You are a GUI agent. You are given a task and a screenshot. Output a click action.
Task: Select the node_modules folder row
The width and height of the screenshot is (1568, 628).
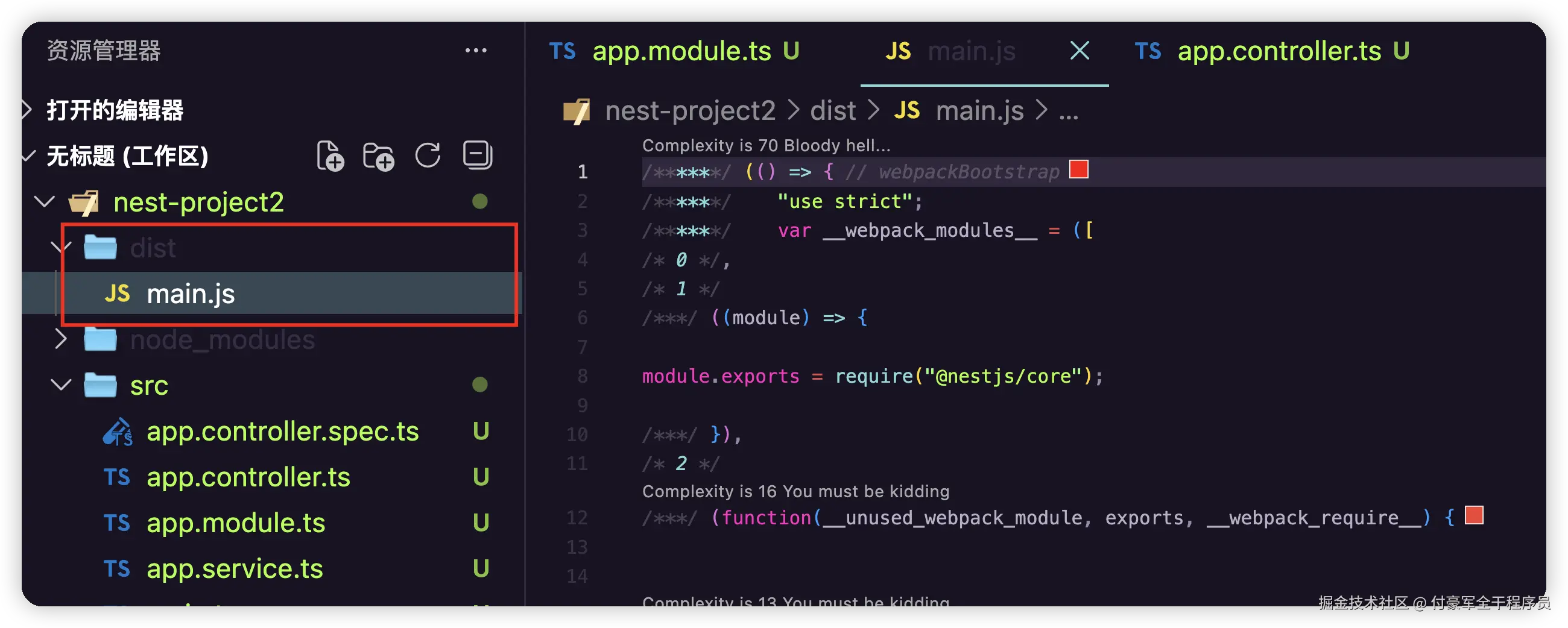272,339
